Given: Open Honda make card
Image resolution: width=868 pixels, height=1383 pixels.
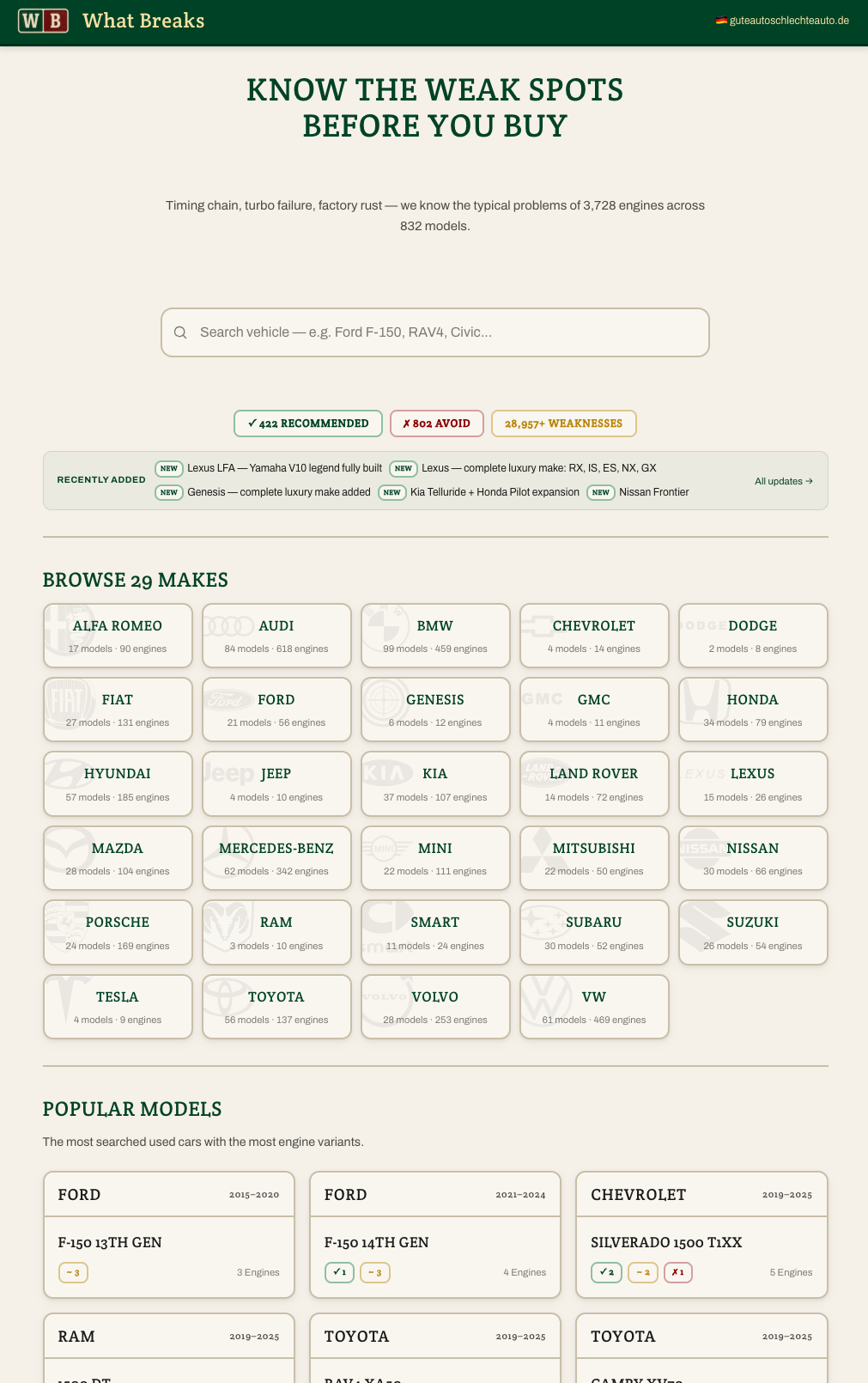Looking at the screenshot, I should 753,710.
